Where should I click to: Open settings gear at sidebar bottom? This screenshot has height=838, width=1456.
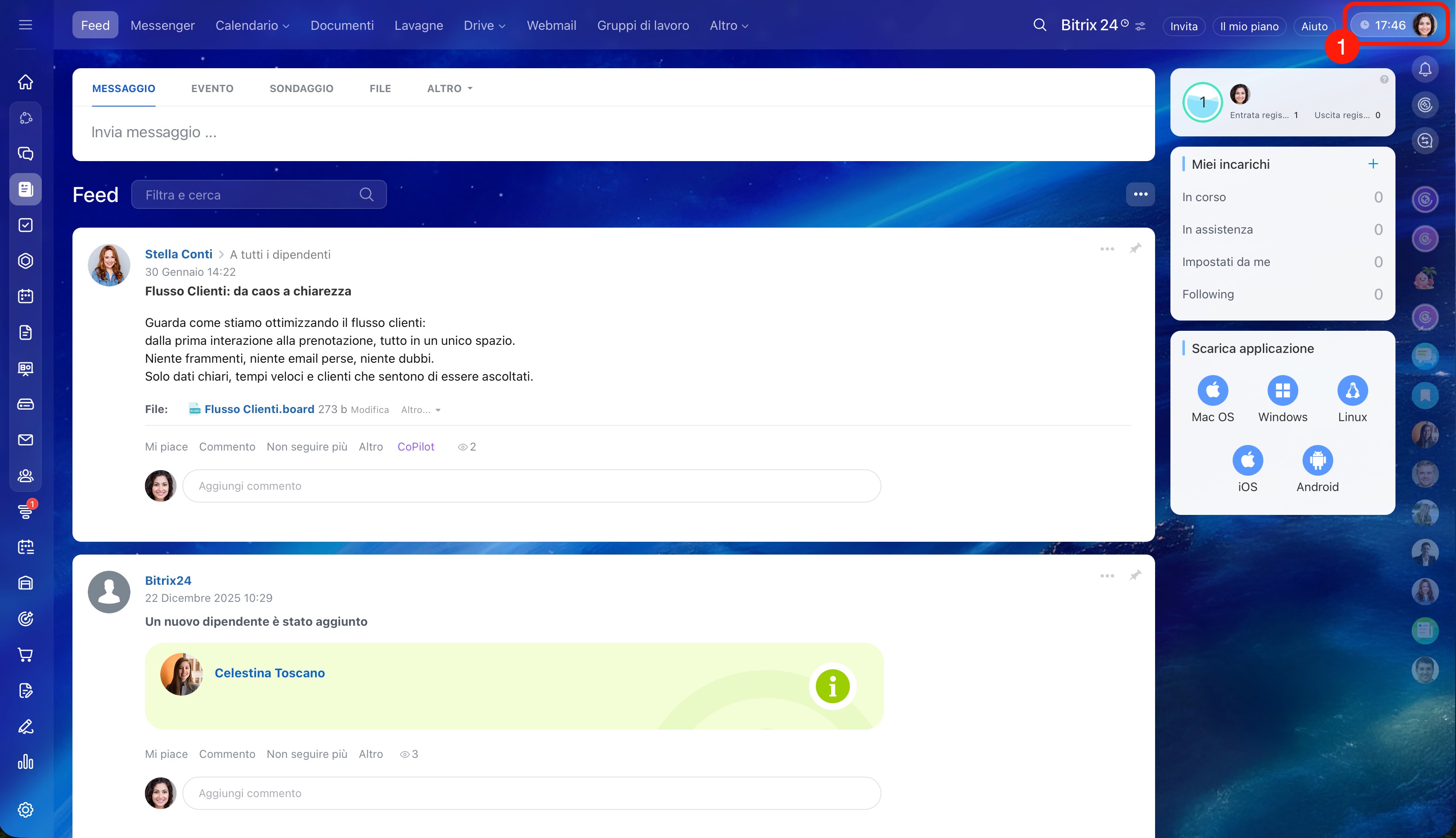(25, 810)
